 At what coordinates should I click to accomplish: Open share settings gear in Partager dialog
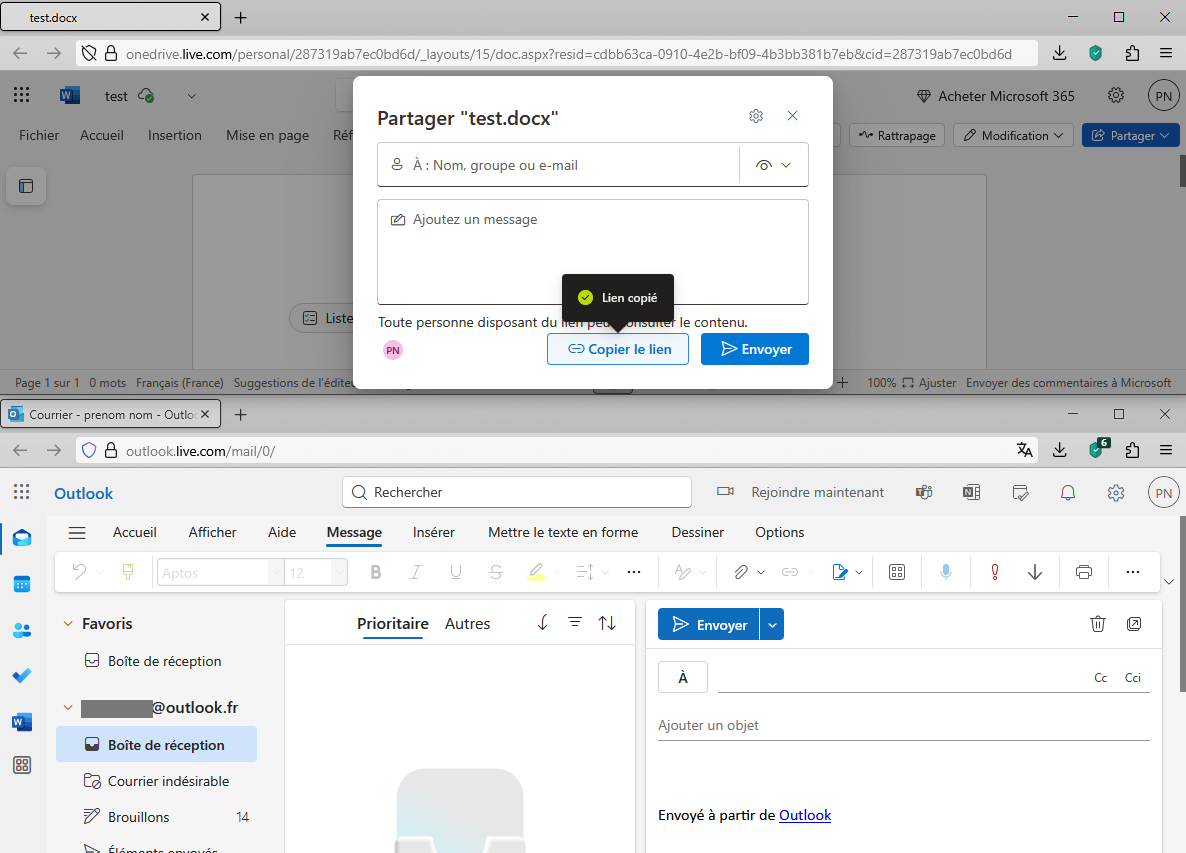pyautogui.click(x=756, y=116)
